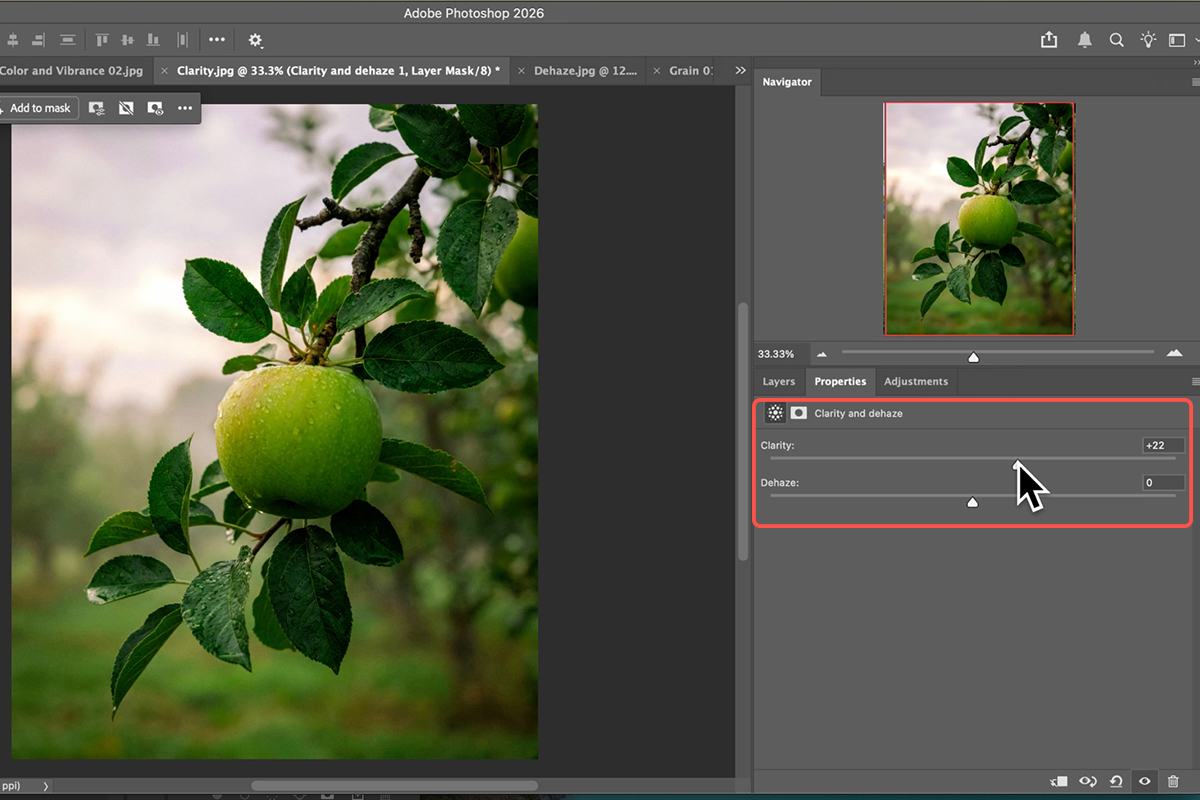Image resolution: width=1200 pixels, height=800 pixels.
Task: Toggle layer visibility eye in Properties
Action: (1145, 781)
